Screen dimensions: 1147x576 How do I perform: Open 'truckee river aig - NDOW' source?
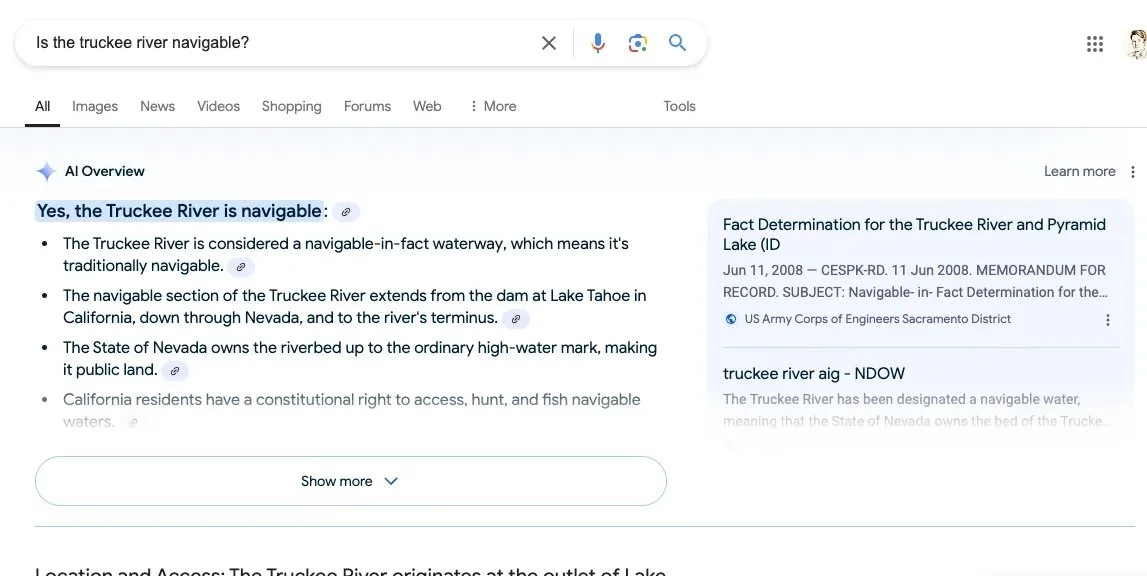(813, 373)
